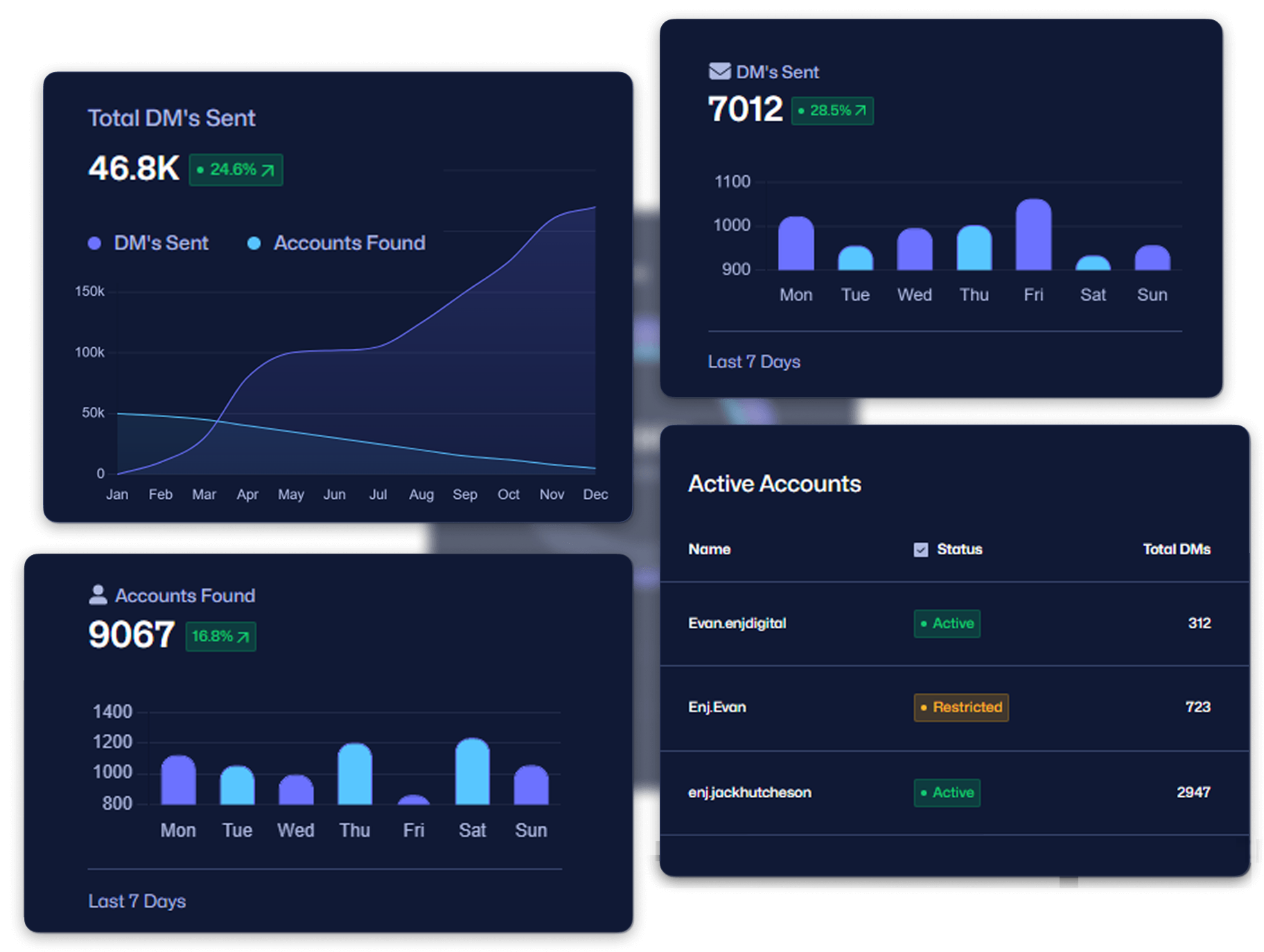Viewport: 1264px width, 952px height.
Task: Click the Active Accounts heading
Action: click(774, 484)
